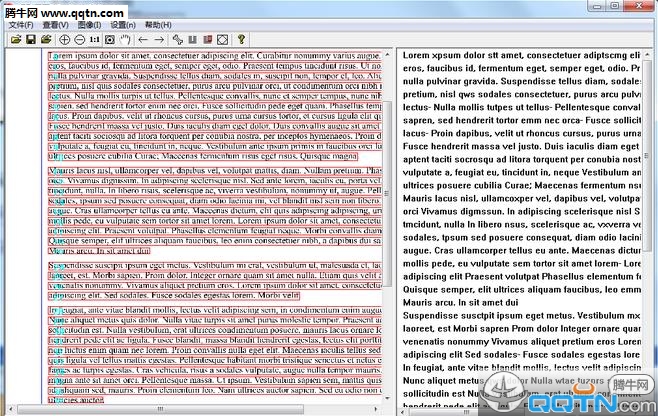The image size is (658, 416).
Task: Click recognized line starting 'Quisque semper, elit'
Action: (x=521, y=290)
